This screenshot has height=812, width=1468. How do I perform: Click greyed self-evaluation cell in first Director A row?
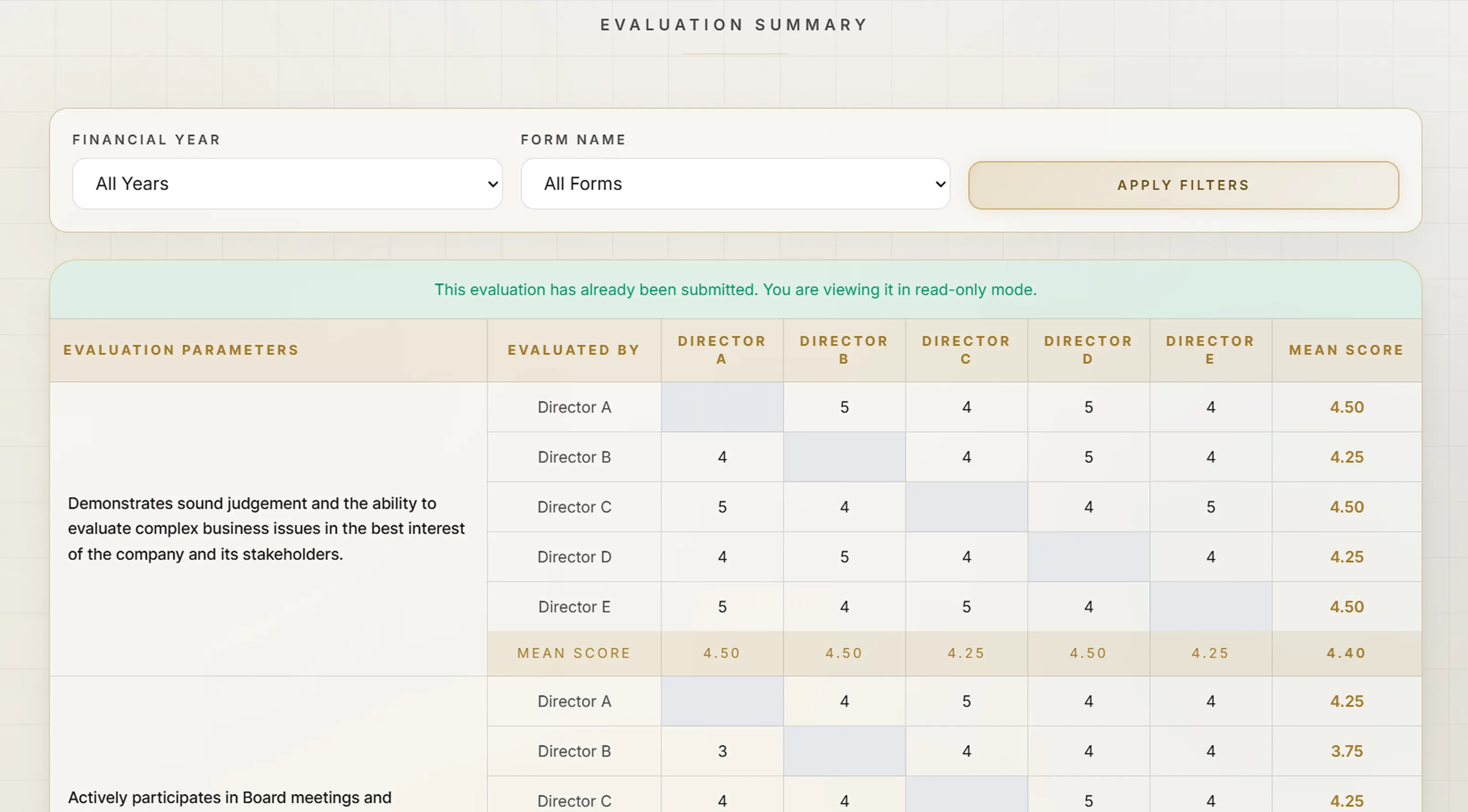point(722,407)
